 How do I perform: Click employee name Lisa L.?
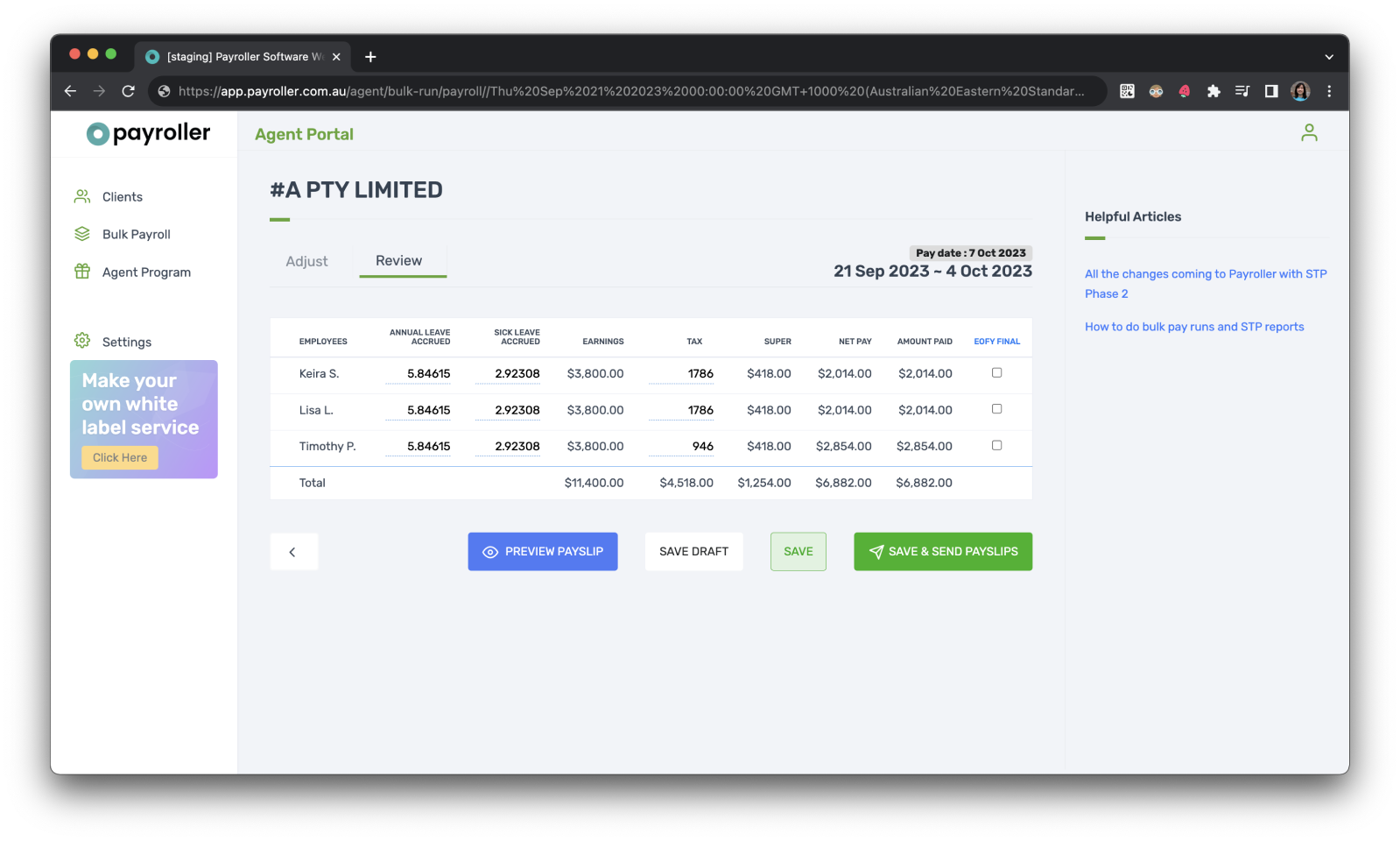[x=316, y=410]
